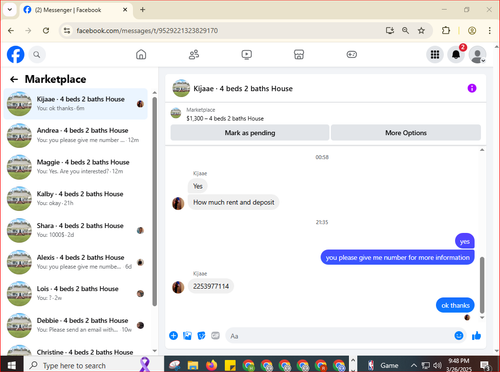Open Shara conversation in list
The image size is (500, 372).
pos(76,230)
